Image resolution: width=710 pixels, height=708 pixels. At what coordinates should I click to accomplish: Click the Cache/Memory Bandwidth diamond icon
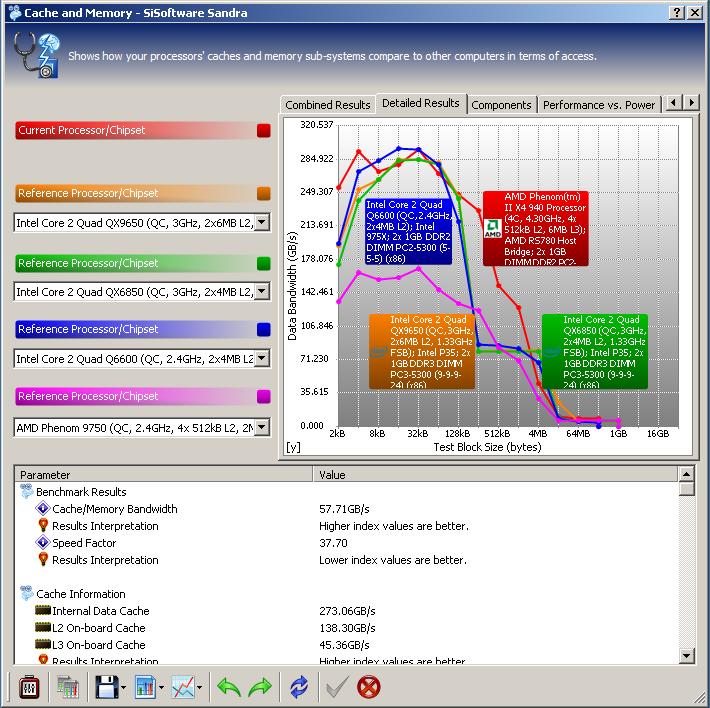pos(43,509)
